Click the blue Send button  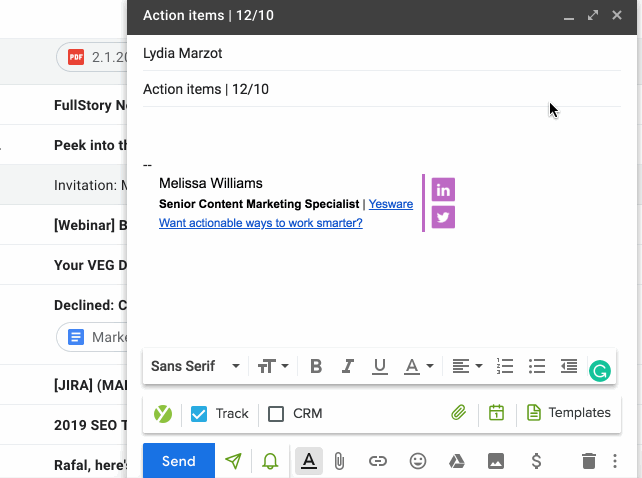(178, 461)
